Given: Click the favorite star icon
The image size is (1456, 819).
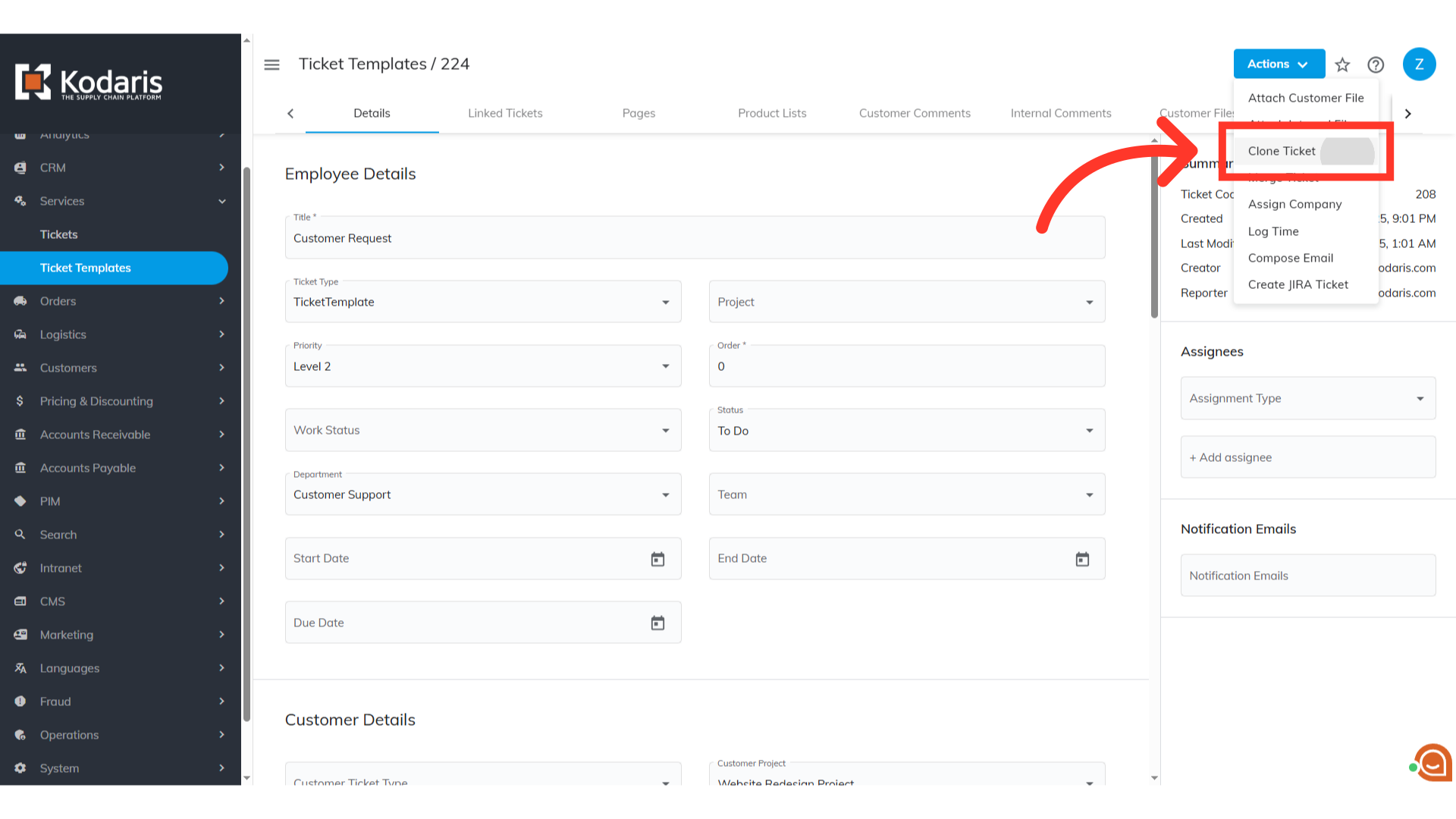Looking at the screenshot, I should (1342, 64).
